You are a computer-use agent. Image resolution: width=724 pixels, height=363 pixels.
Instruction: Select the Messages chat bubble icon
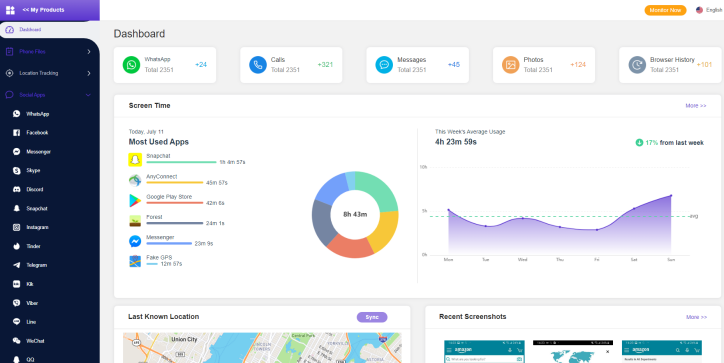click(384, 65)
